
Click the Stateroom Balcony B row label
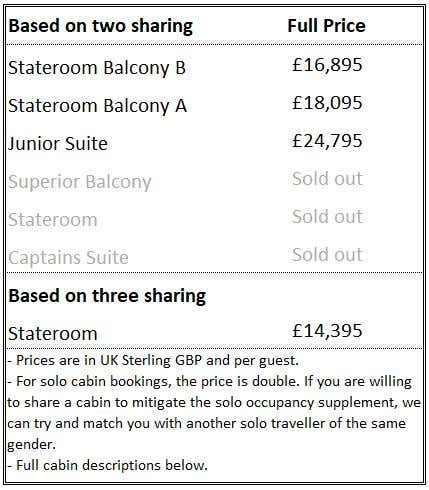(x=97, y=68)
